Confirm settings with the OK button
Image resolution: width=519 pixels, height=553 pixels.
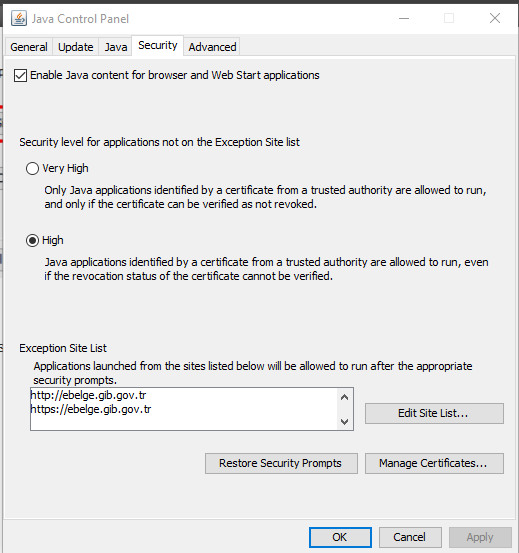[340, 537]
